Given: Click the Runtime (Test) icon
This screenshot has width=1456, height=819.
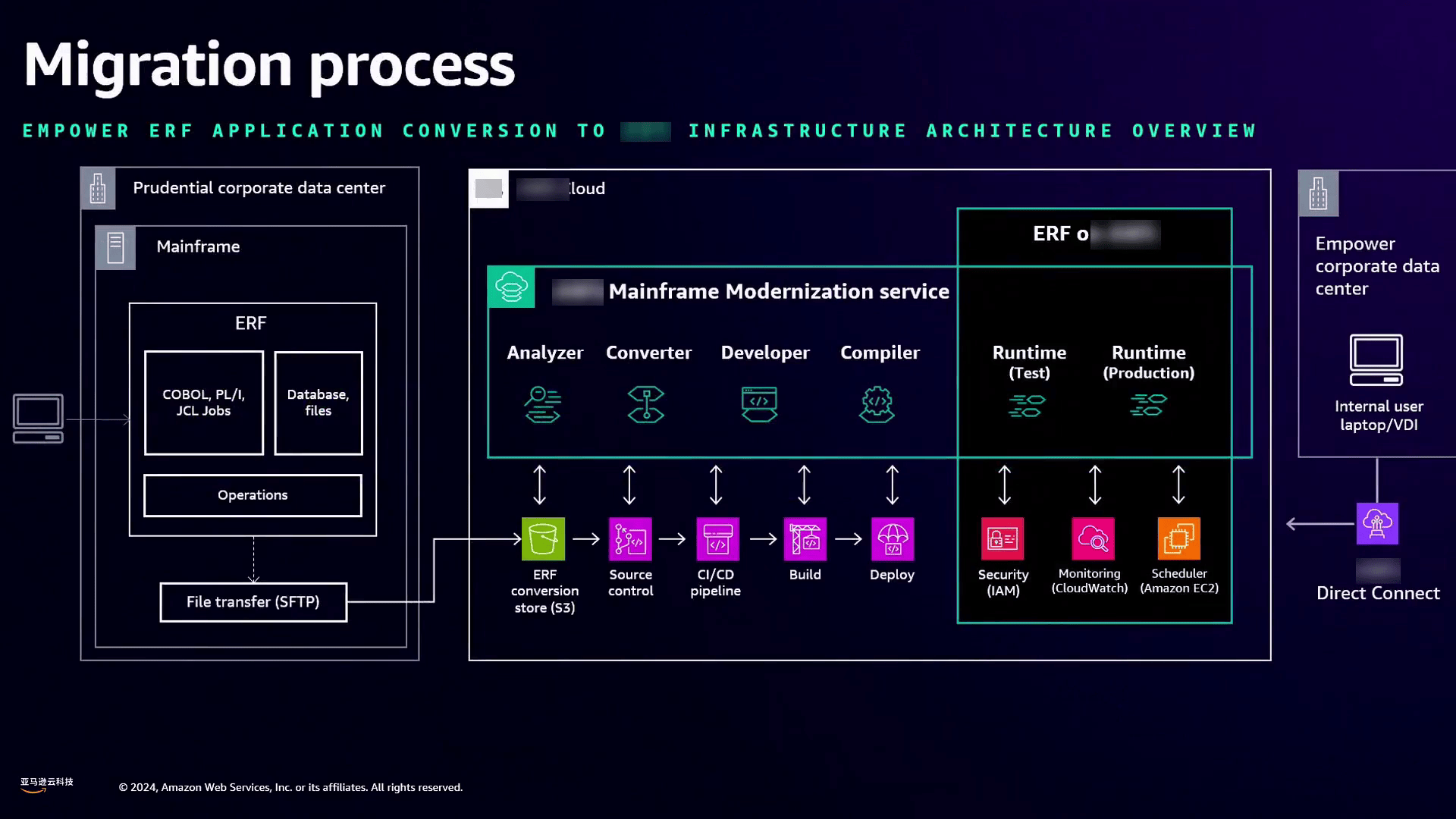Looking at the screenshot, I should (x=1027, y=406).
